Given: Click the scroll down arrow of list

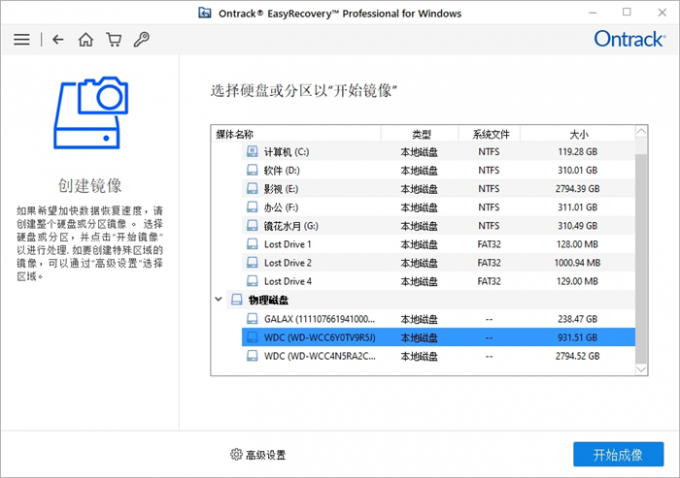Looking at the screenshot, I should [x=641, y=369].
